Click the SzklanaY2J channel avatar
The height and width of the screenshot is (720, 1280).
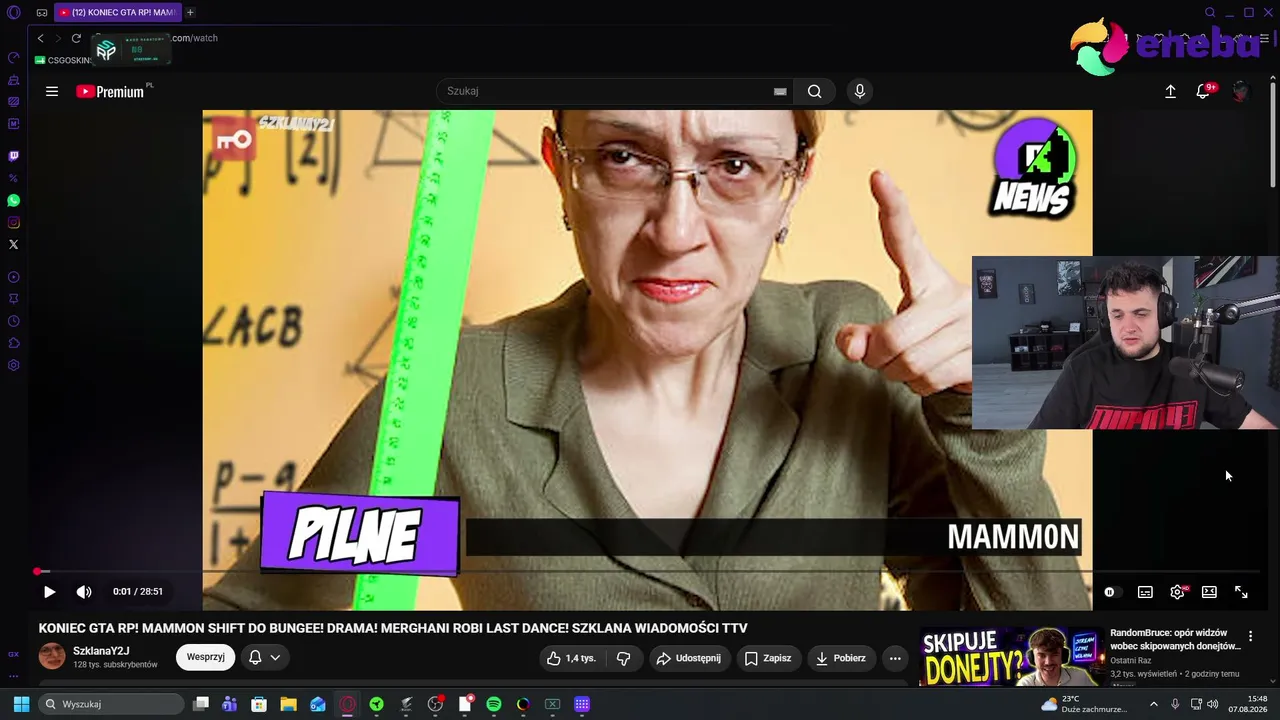(x=52, y=657)
